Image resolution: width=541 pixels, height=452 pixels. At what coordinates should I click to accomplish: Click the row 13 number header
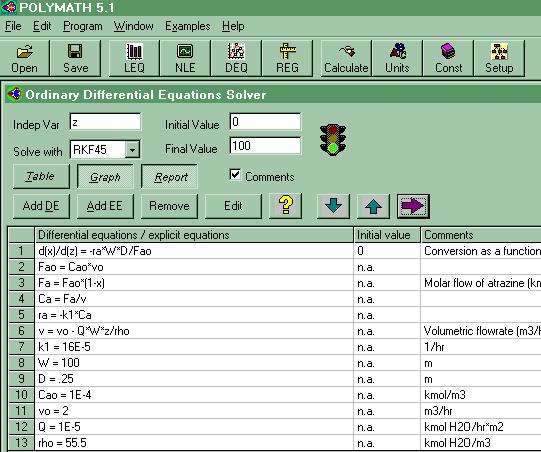pos(21,443)
